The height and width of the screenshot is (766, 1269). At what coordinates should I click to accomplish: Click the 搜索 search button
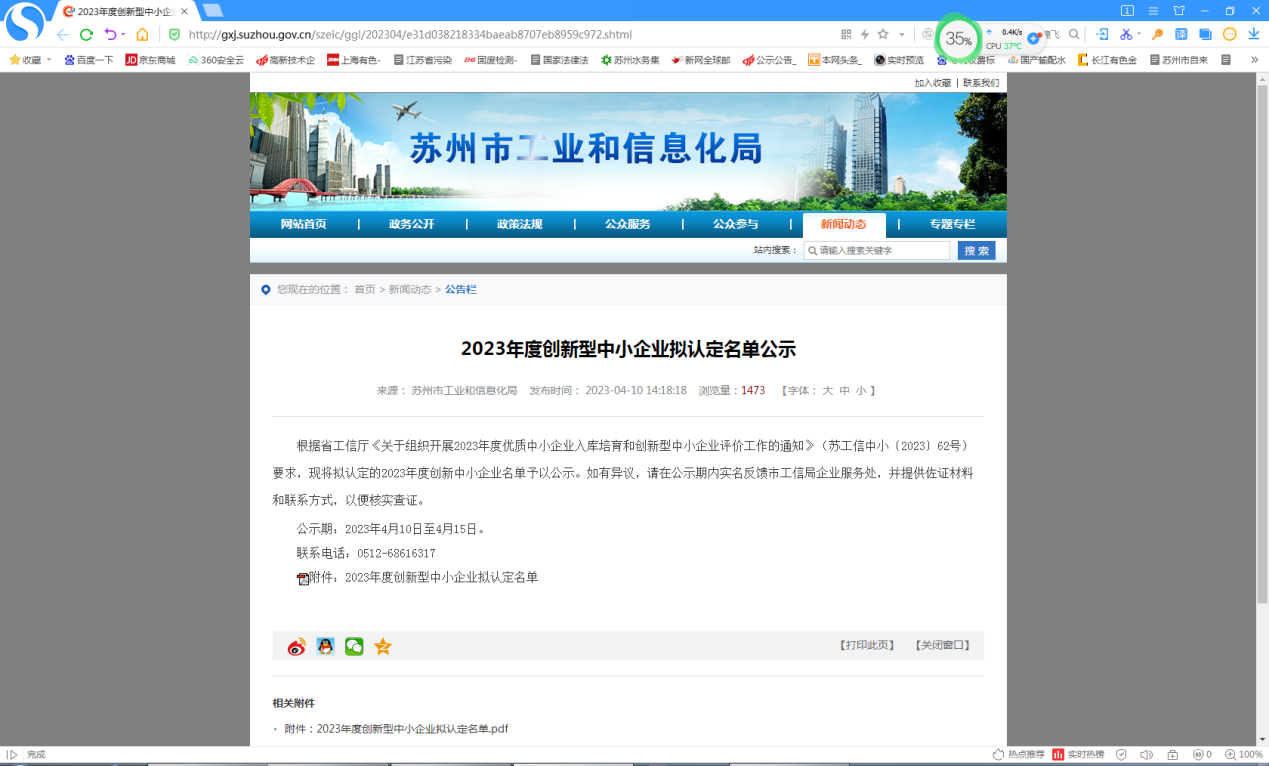pos(976,251)
